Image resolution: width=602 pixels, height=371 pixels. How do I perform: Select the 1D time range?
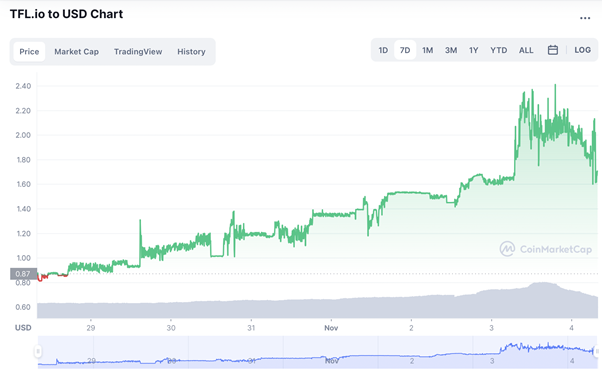pos(383,50)
